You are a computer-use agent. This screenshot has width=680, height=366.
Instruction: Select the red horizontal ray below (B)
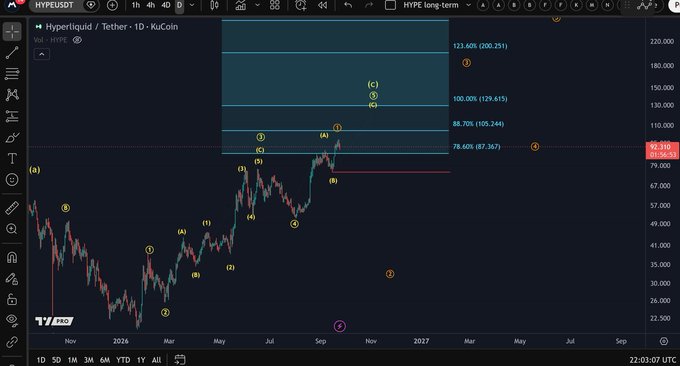coord(391,172)
